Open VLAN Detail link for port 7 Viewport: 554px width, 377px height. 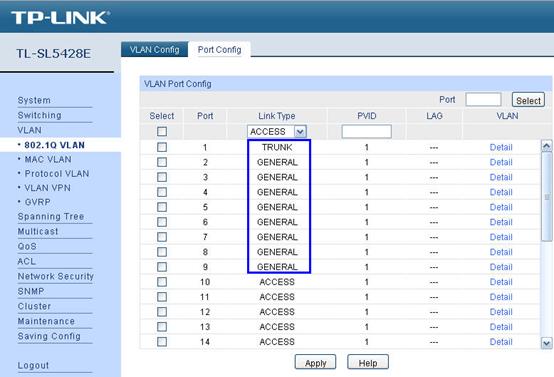[501, 237]
